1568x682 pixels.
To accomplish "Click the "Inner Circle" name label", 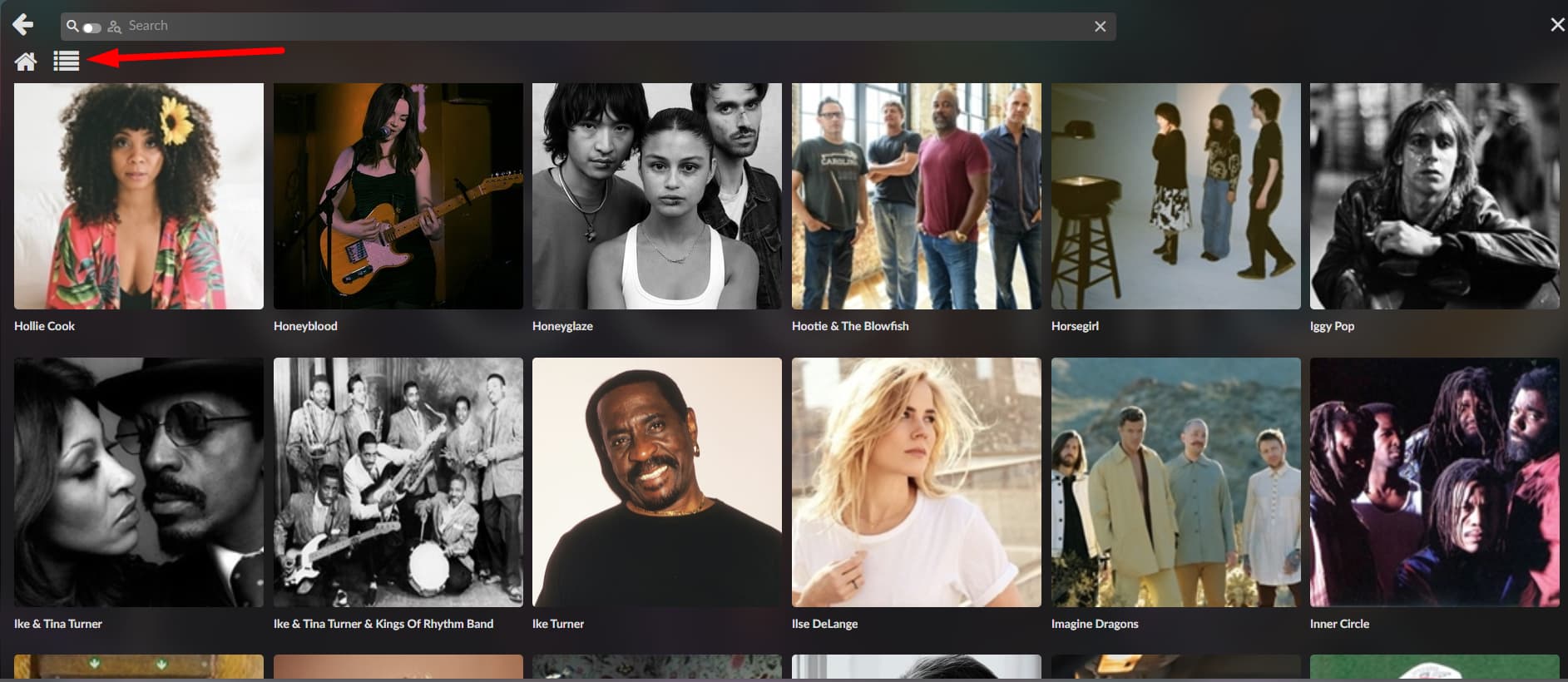I will tap(1339, 624).
